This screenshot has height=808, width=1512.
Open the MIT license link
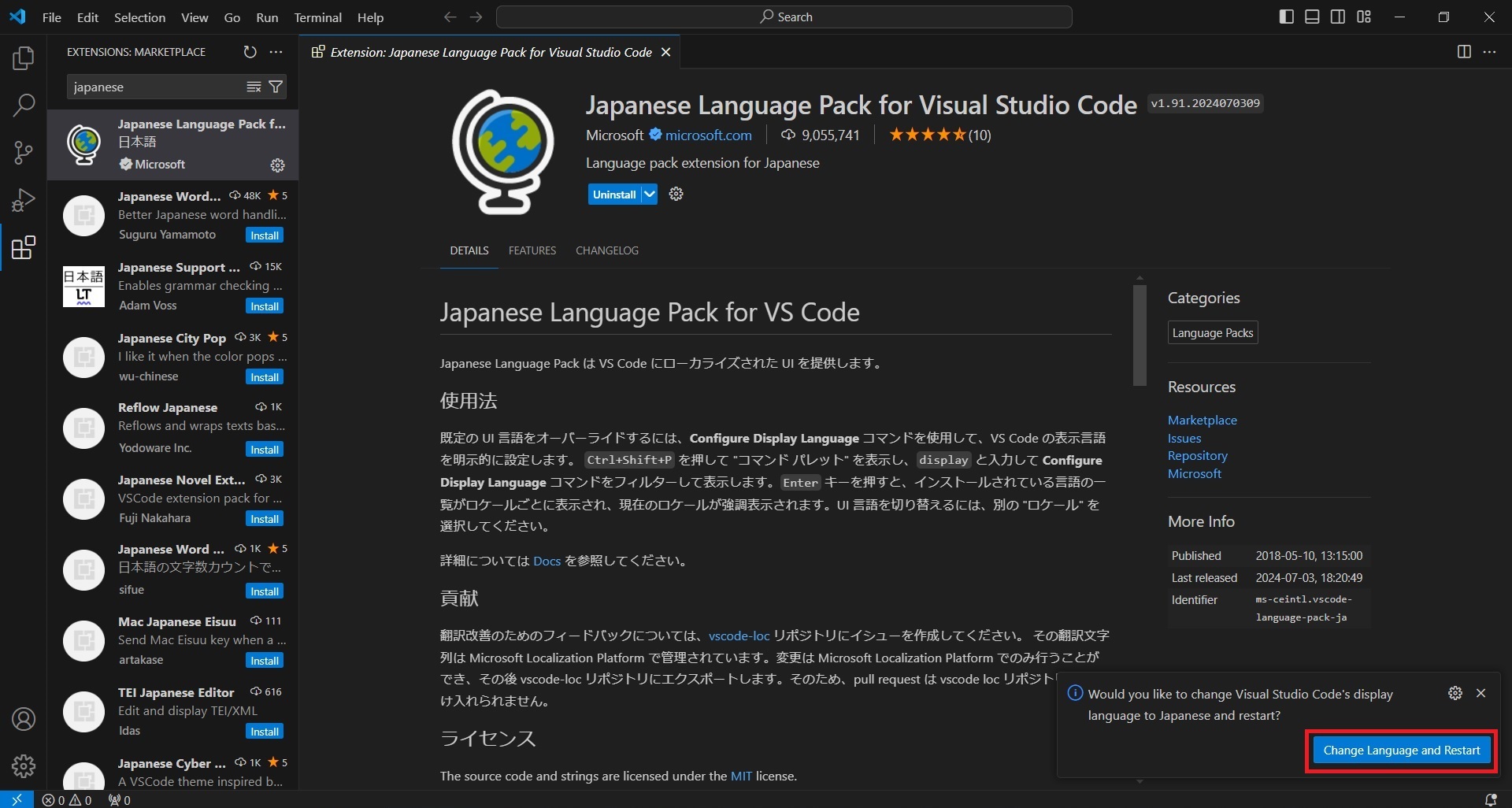741,776
